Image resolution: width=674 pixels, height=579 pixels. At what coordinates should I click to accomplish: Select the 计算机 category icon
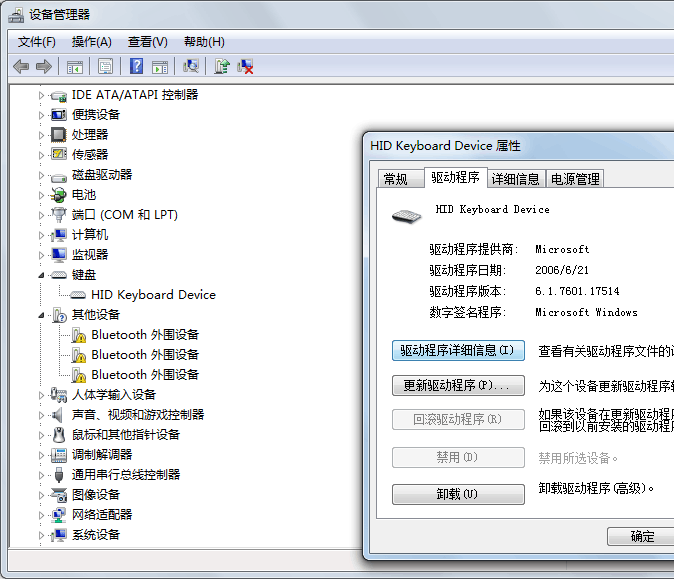coord(59,235)
